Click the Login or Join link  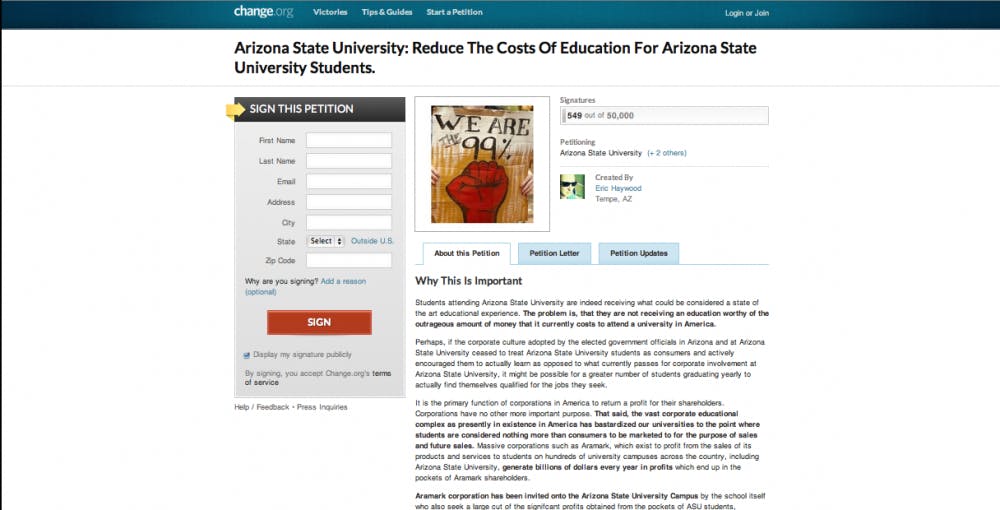point(747,13)
